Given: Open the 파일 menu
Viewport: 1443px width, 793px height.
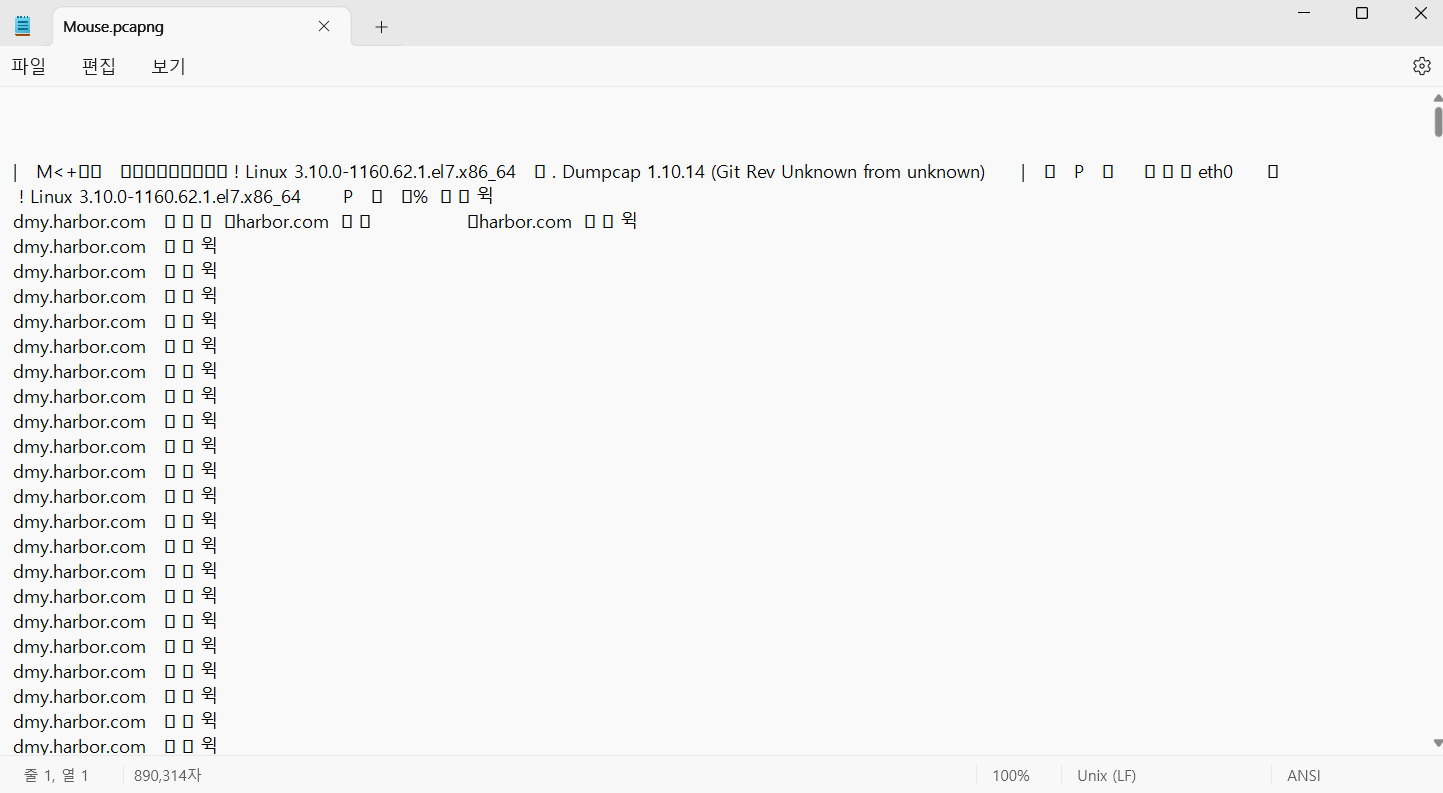Looking at the screenshot, I should 29,66.
